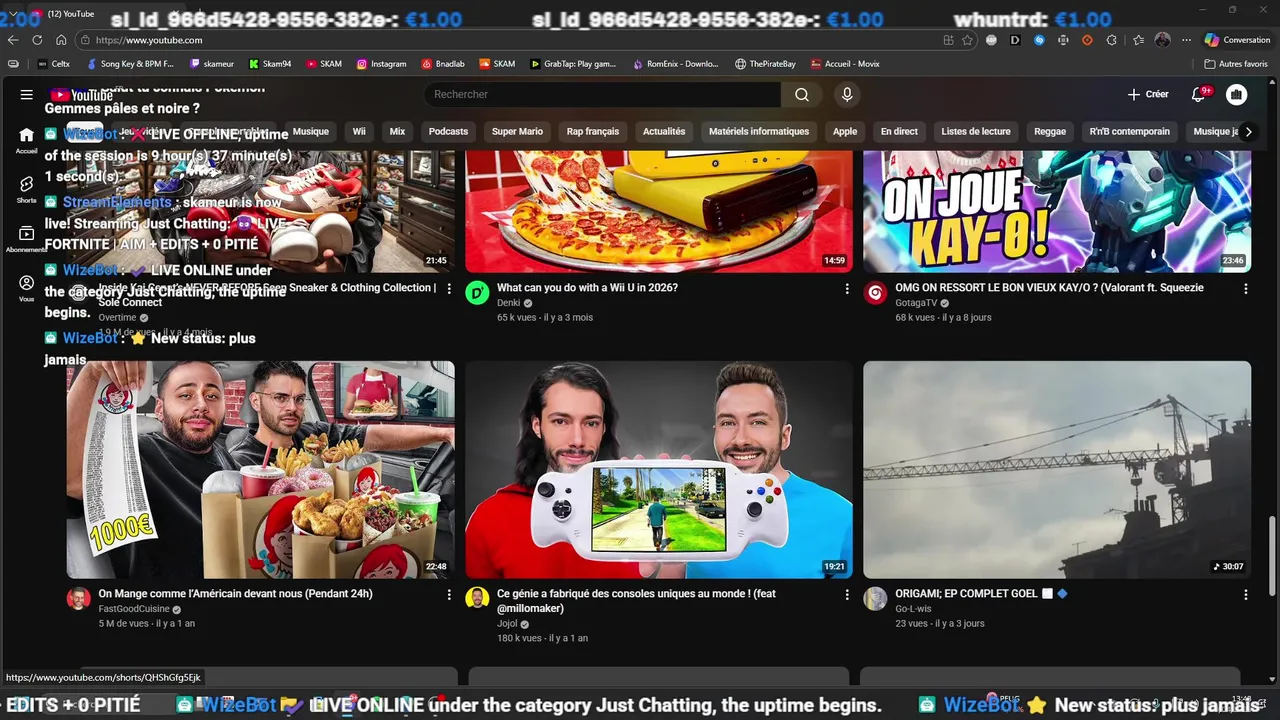Open options for Ce génie consoles video
Viewport: 1280px width, 720px height.
point(847,595)
